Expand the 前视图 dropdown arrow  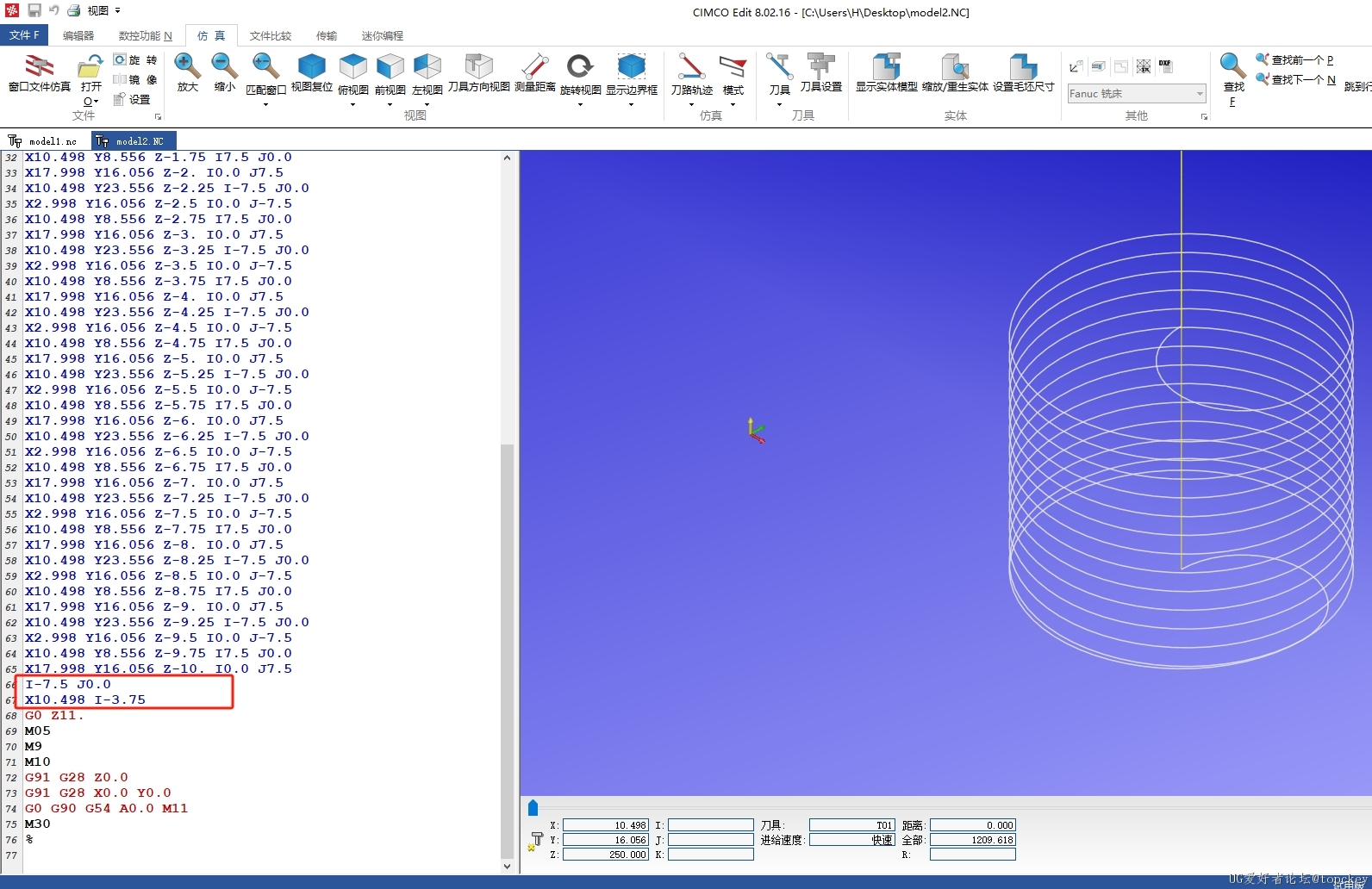pos(390,104)
